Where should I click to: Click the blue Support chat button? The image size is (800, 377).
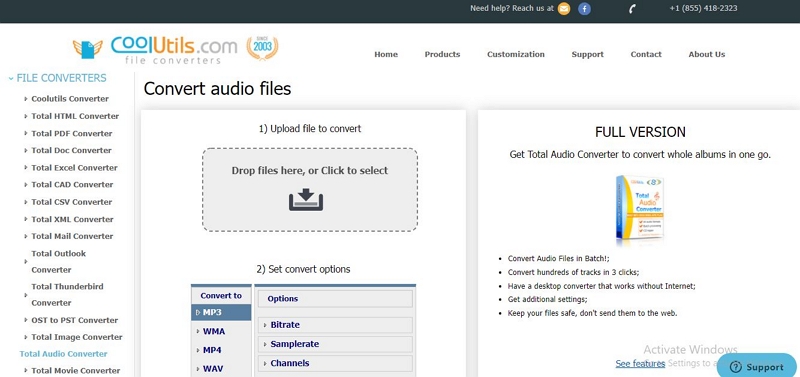click(758, 366)
